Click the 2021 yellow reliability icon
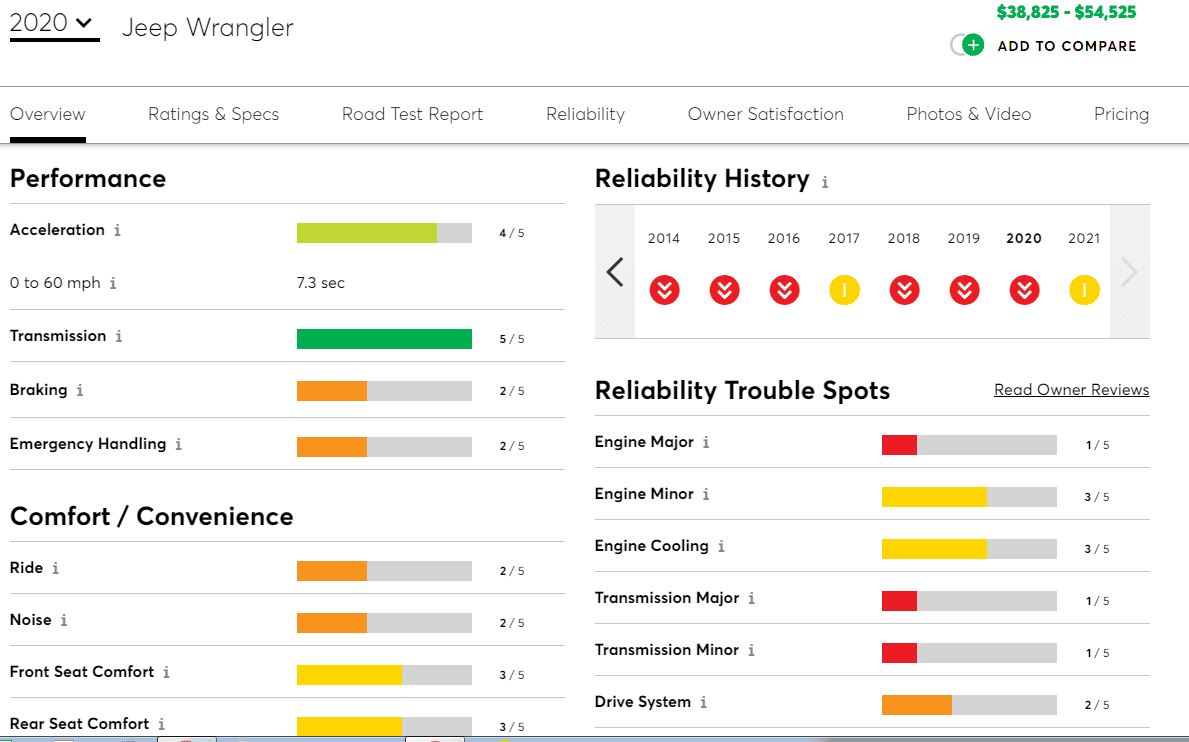This screenshot has height=742, width=1189. pyautogui.click(x=1084, y=290)
